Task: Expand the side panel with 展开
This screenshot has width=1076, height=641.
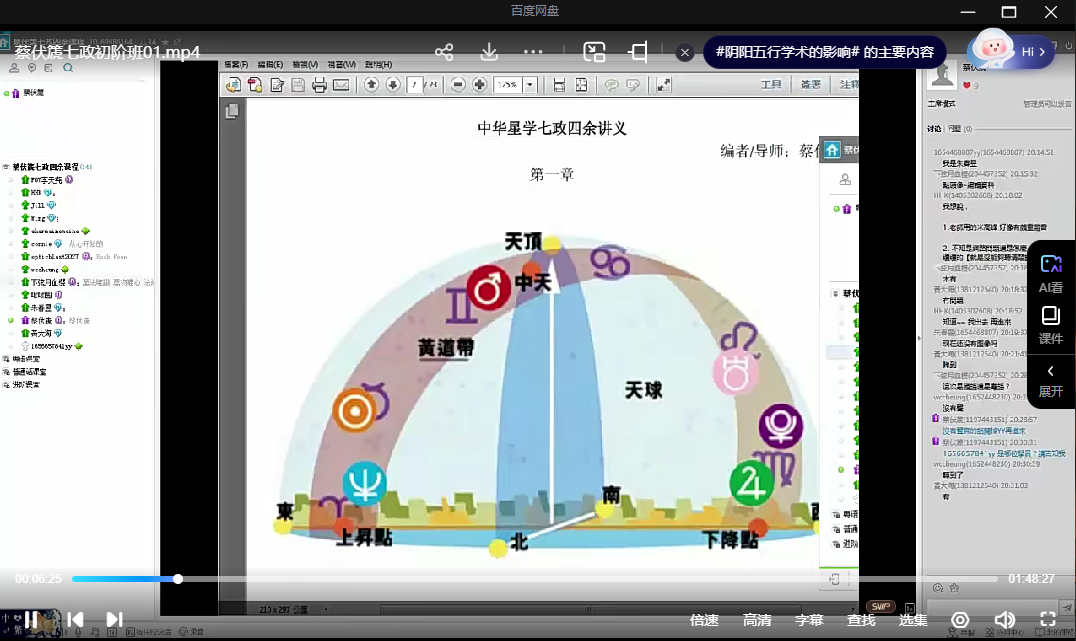Action: coord(1051,381)
